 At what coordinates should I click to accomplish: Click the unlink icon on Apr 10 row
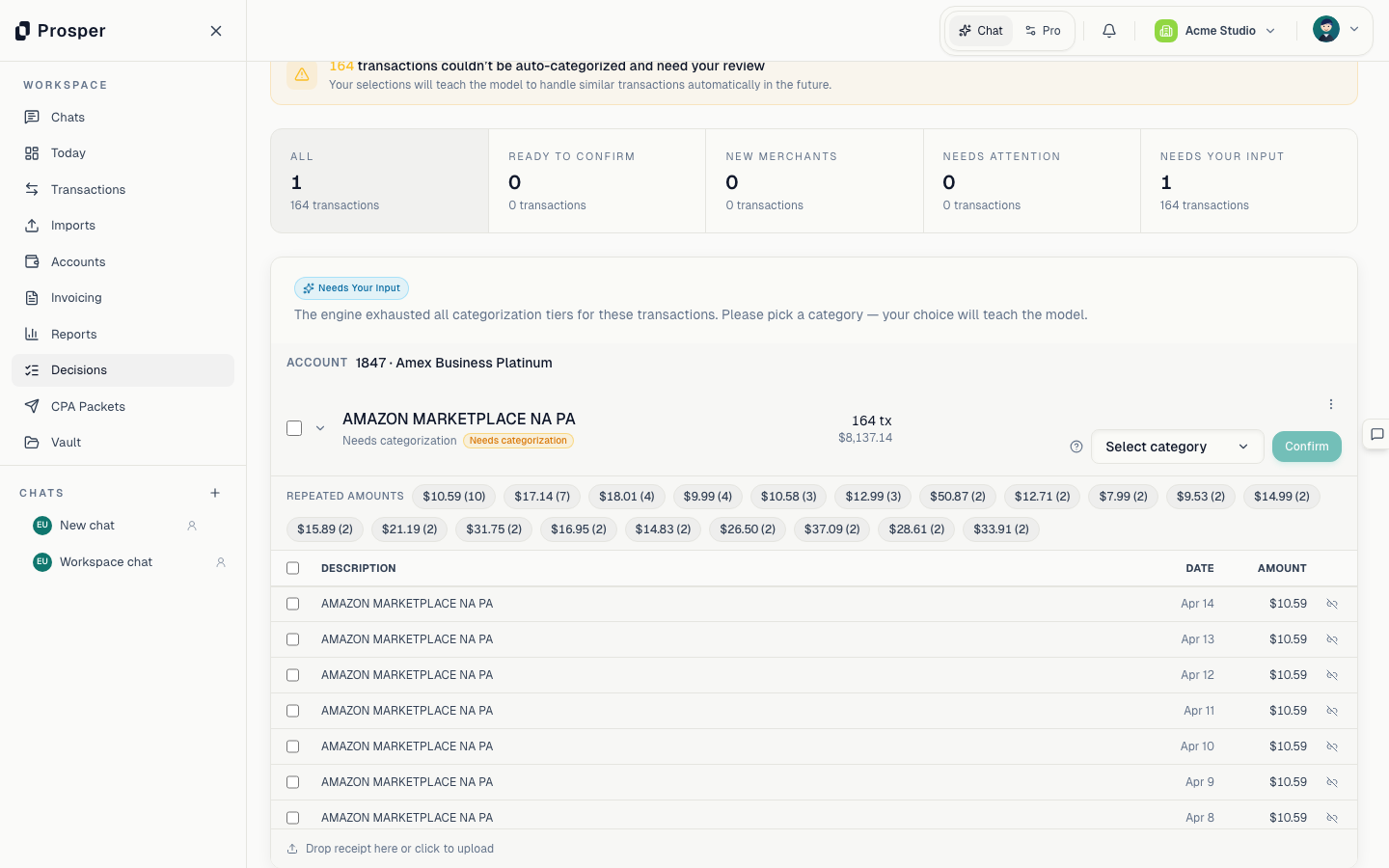pyautogui.click(x=1332, y=746)
